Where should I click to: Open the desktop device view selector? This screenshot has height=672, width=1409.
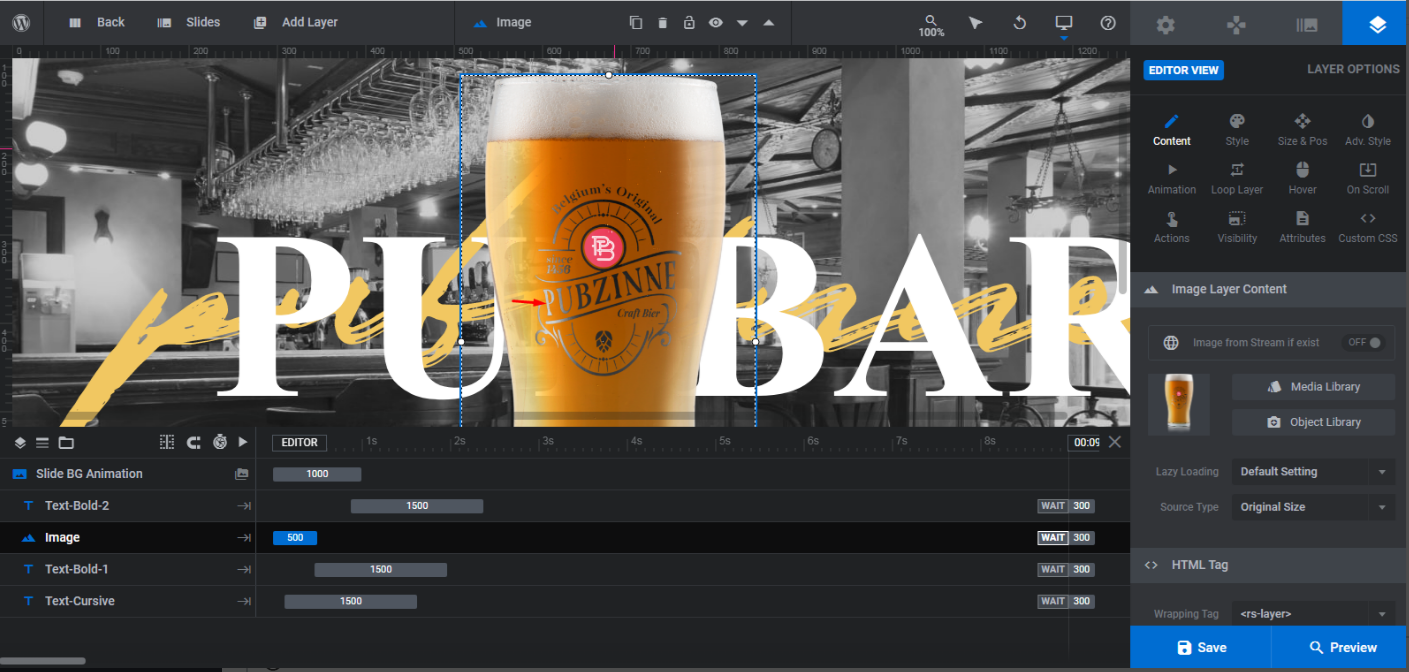pos(1063,22)
